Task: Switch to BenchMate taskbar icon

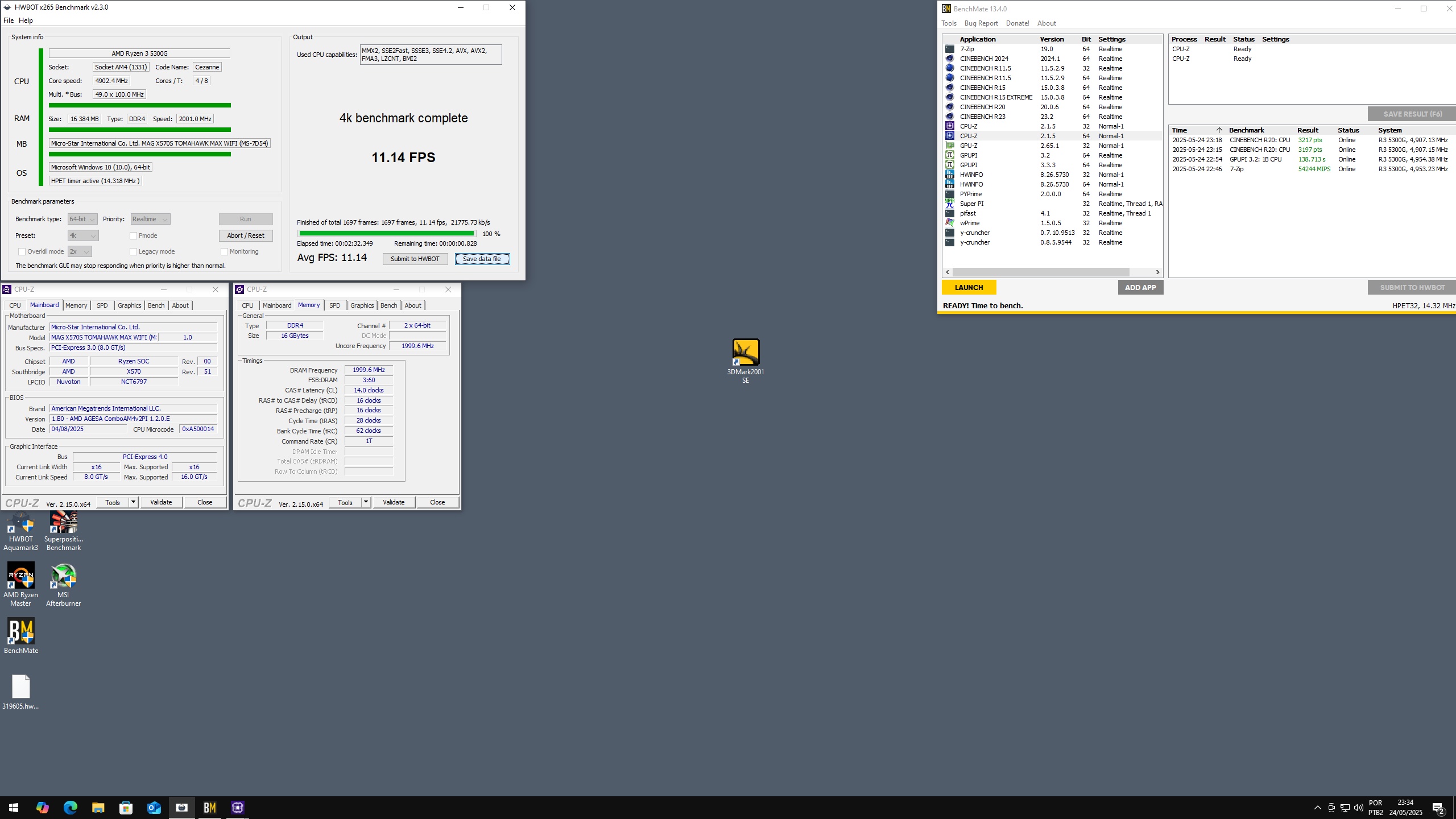Action: pos(210,808)
